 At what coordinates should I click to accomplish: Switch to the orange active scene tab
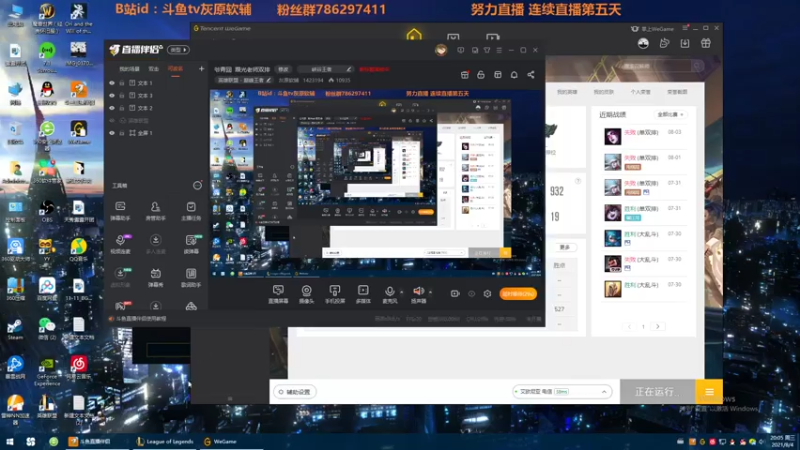click(x=175, y=69)
